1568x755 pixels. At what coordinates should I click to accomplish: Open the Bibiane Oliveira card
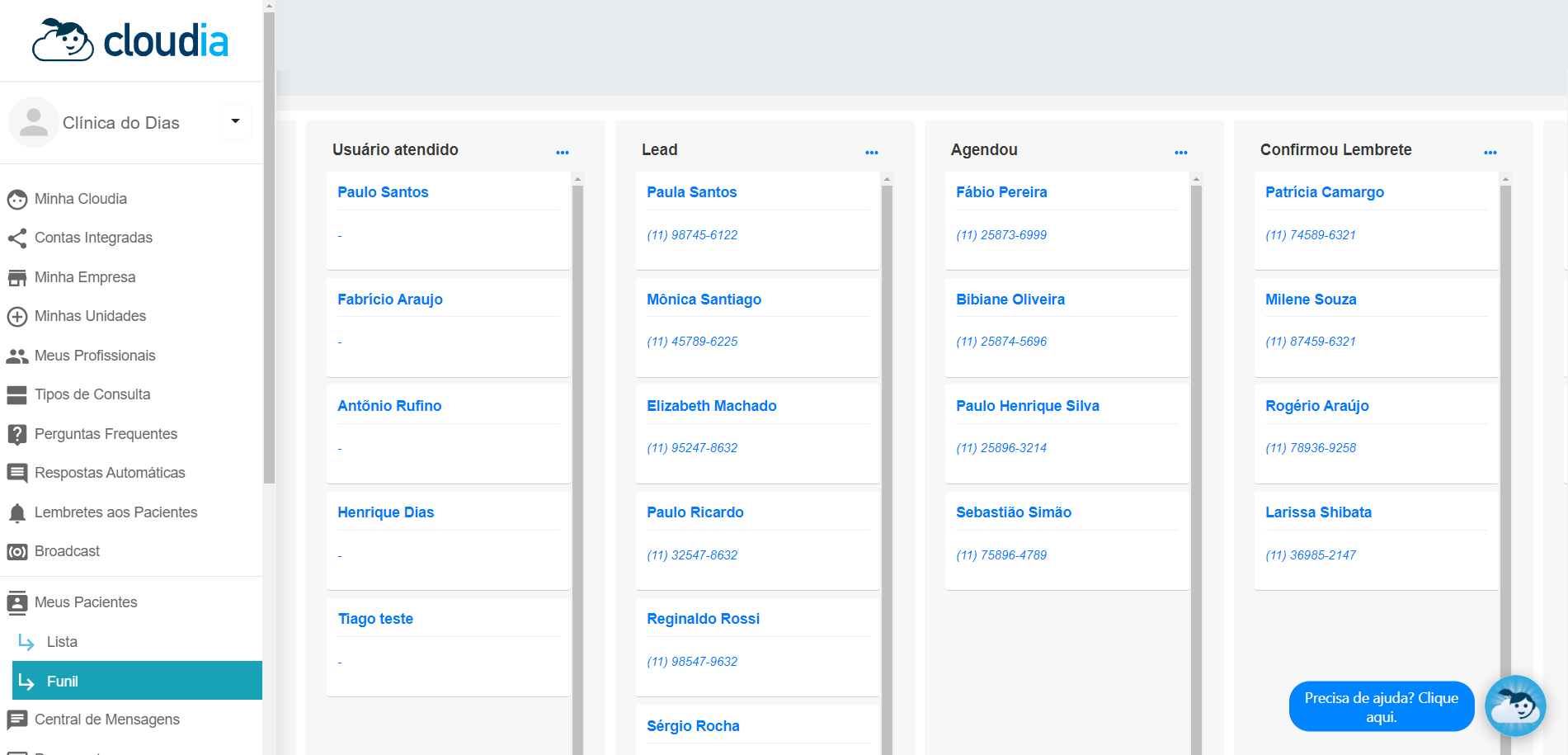(1067, 328)
